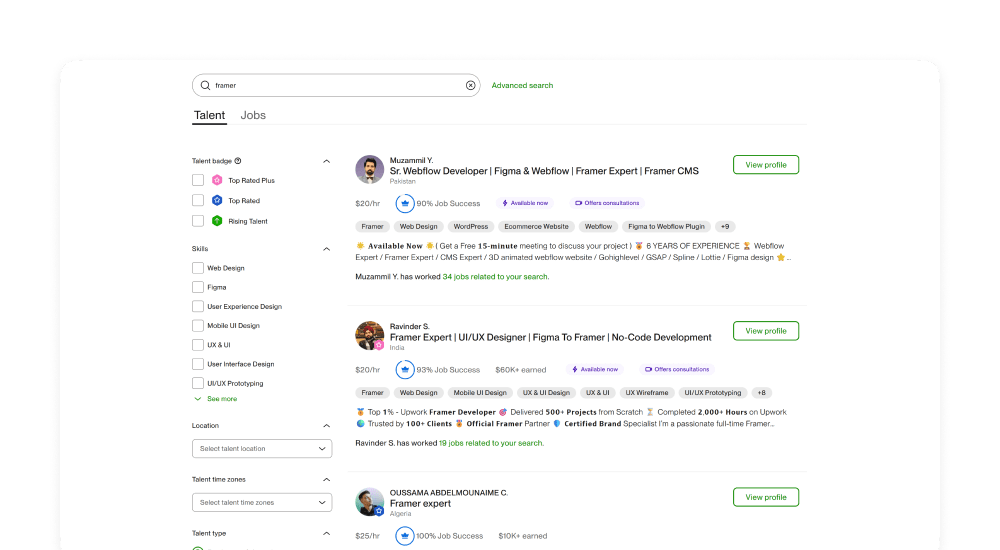The width and height of the screenshot is (1000, 550).
Task: Open Sr. Webflow Developer profile title
Action: pyautogui.click(x=544, y=171)
